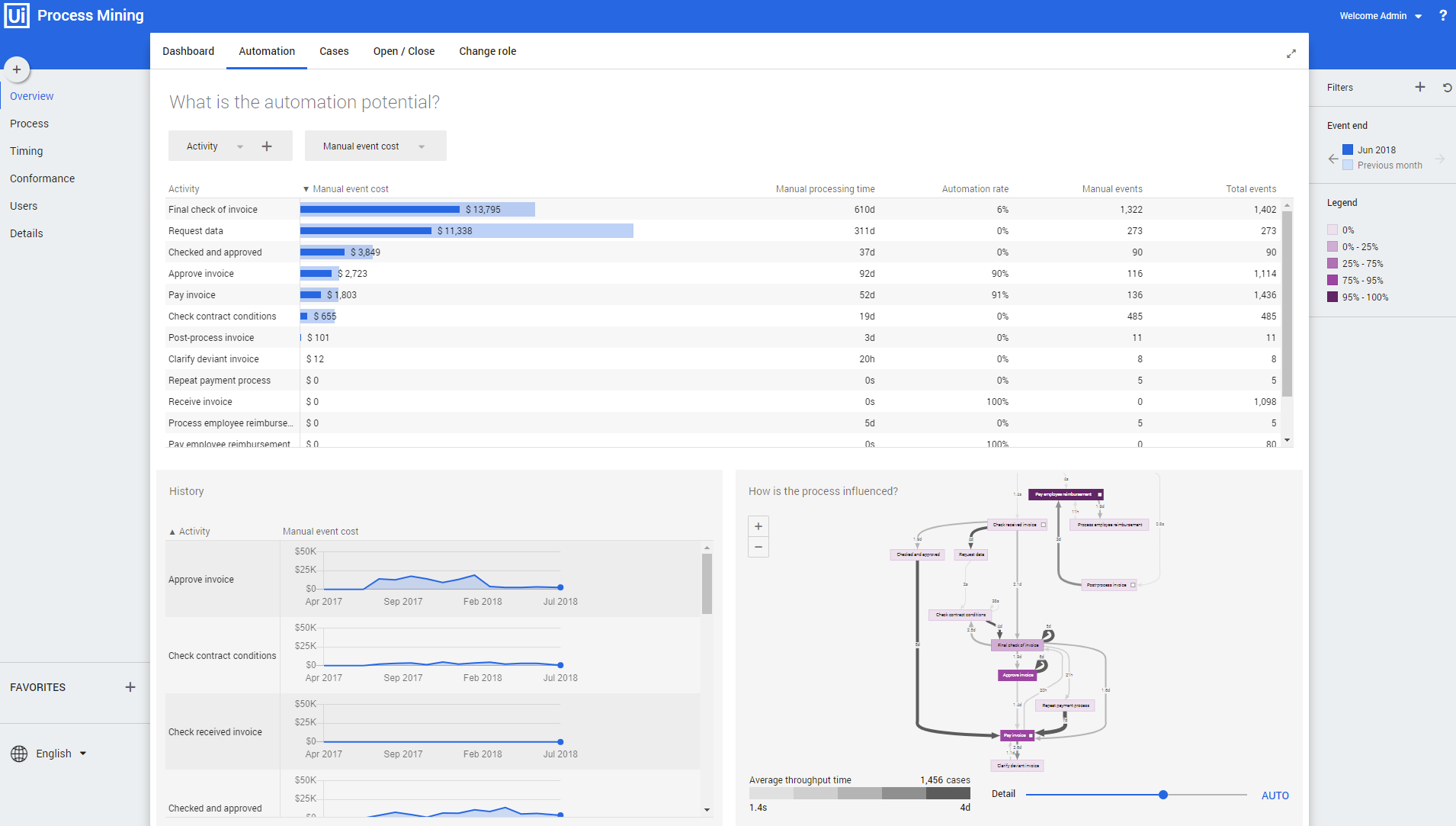This screenshot has height=826, width=1456.
Task: Add a new filter in Filters panel
Action: point(1419,87)
